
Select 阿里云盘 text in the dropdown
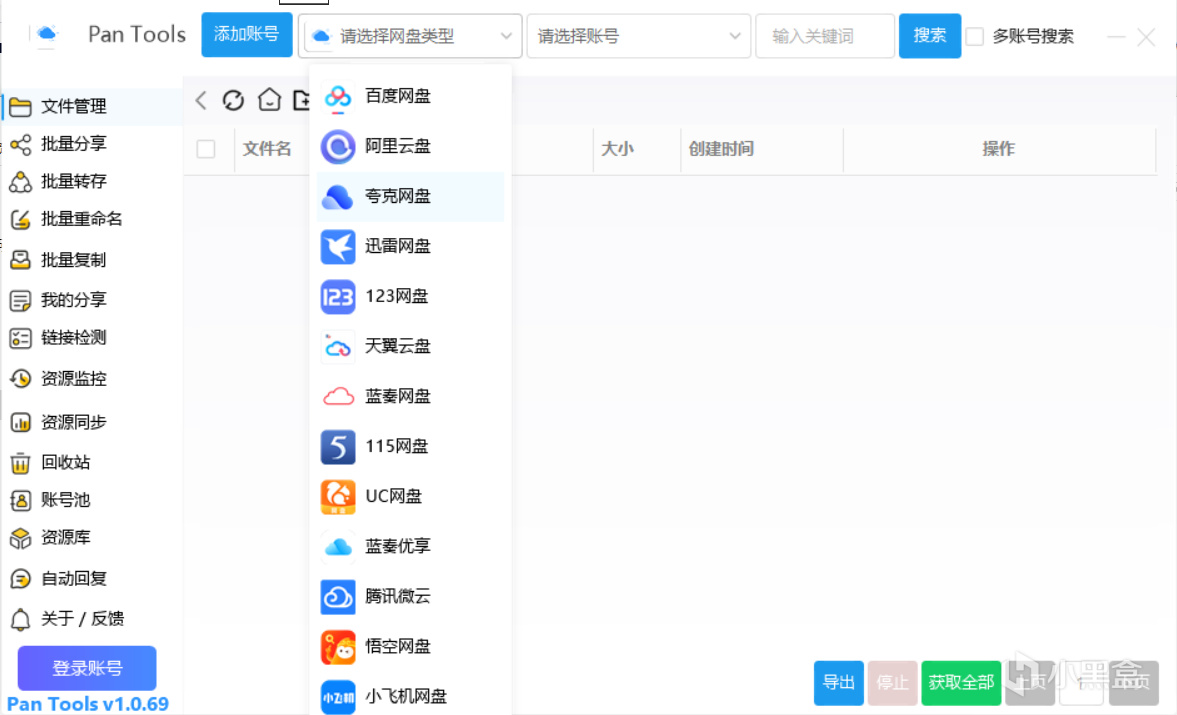(398, 146)
